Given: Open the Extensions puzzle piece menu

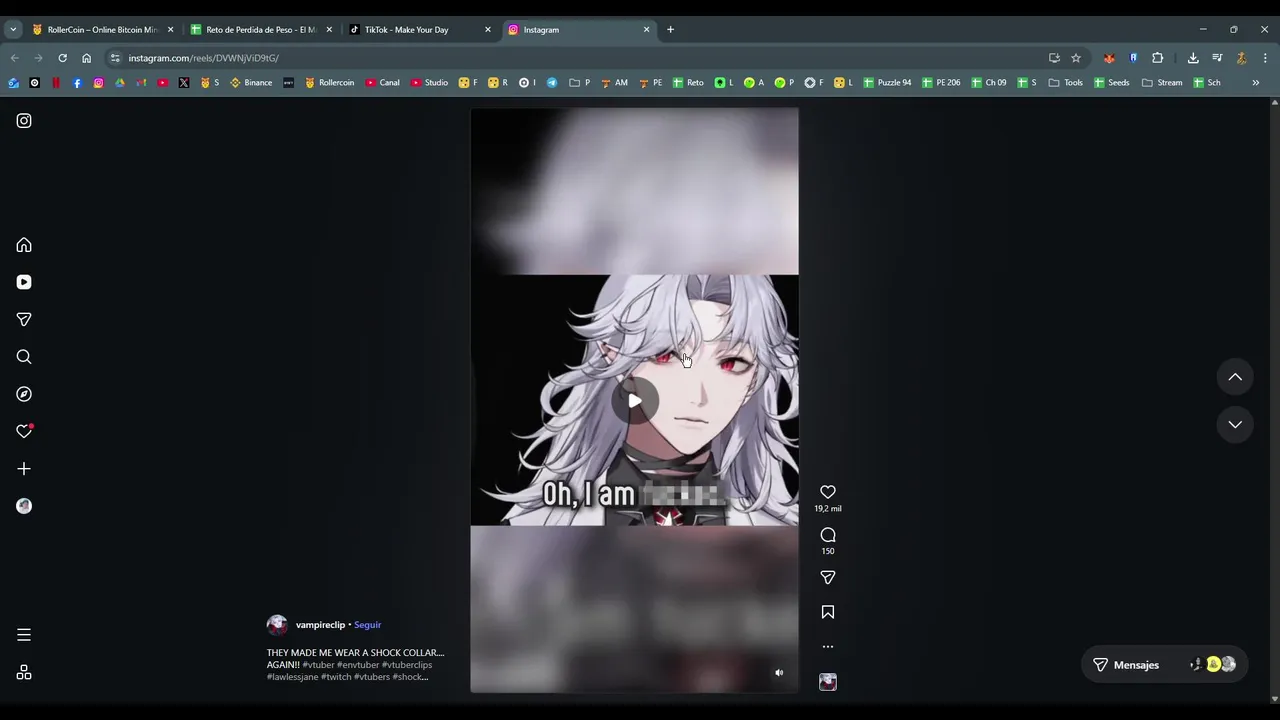Looking at the screenshot, I should click(1158, 58).
